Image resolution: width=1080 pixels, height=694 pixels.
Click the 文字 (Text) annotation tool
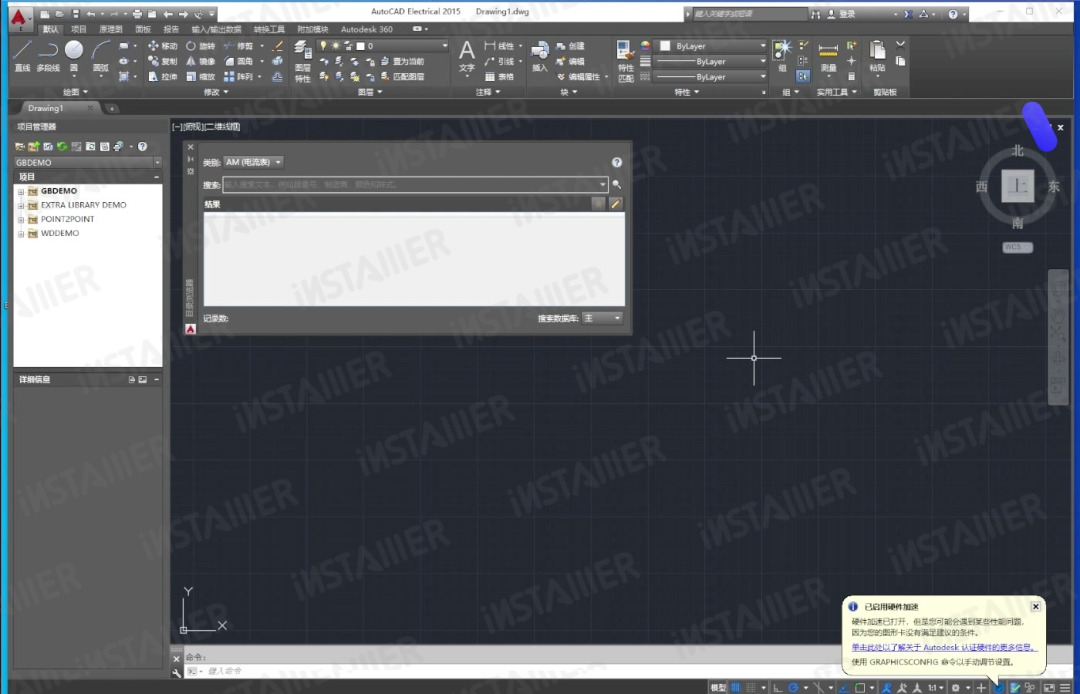click(467, 56)
